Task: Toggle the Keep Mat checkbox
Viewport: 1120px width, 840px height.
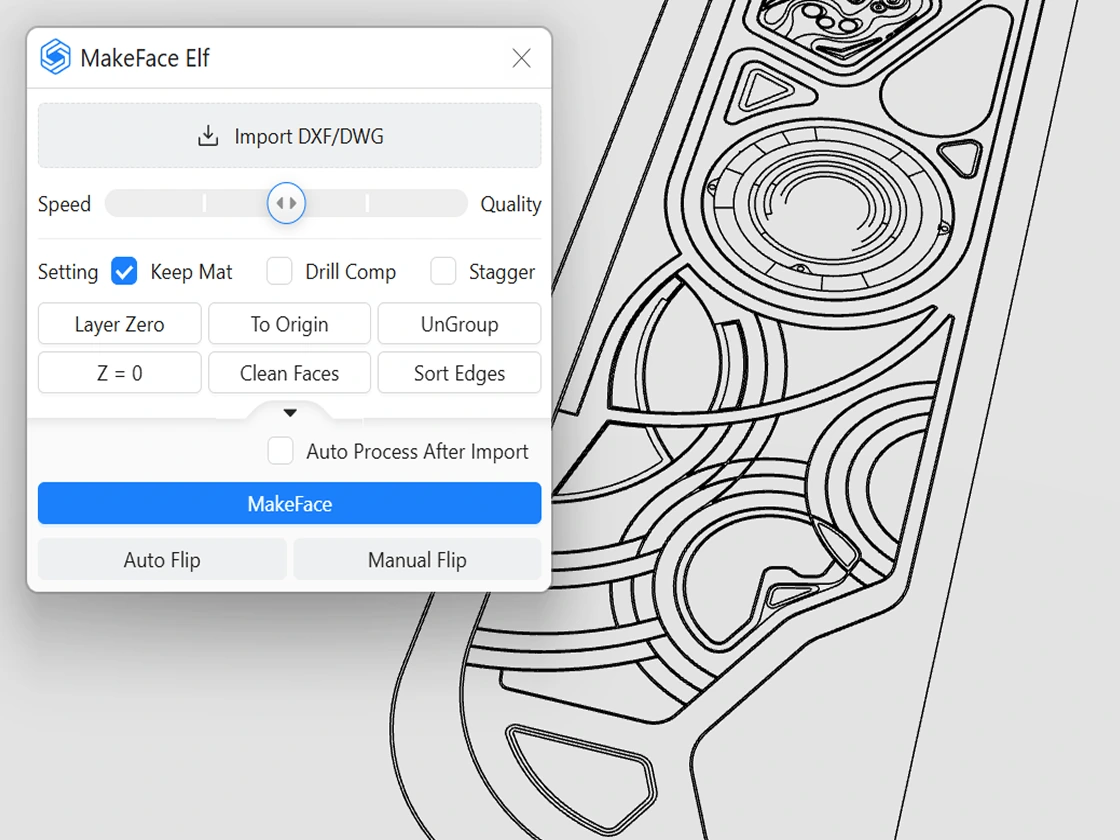Action: pyautogui.click(x=124, y=271)
